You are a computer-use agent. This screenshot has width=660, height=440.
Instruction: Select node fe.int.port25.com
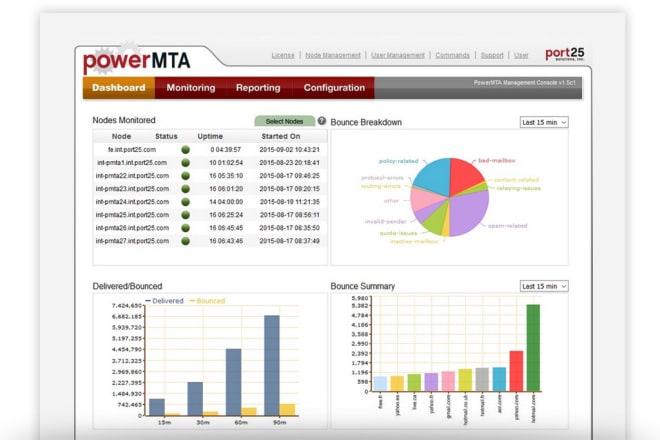pos(132,149)
